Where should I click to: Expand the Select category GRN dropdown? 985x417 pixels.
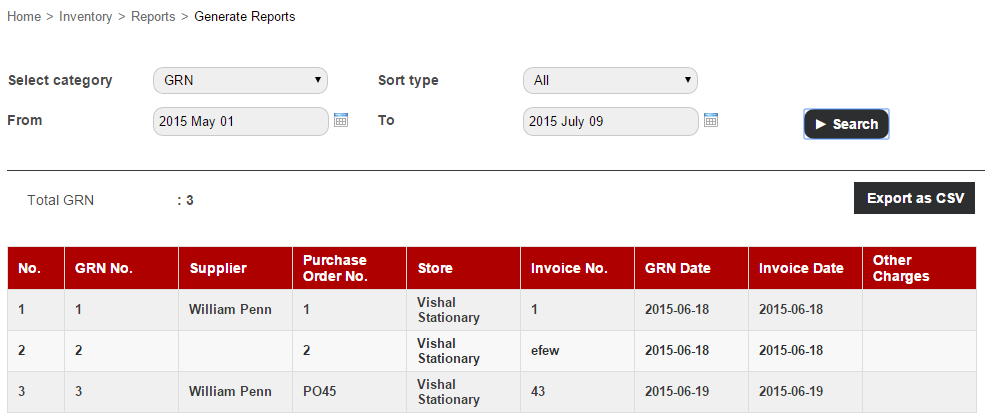point(241,80)
